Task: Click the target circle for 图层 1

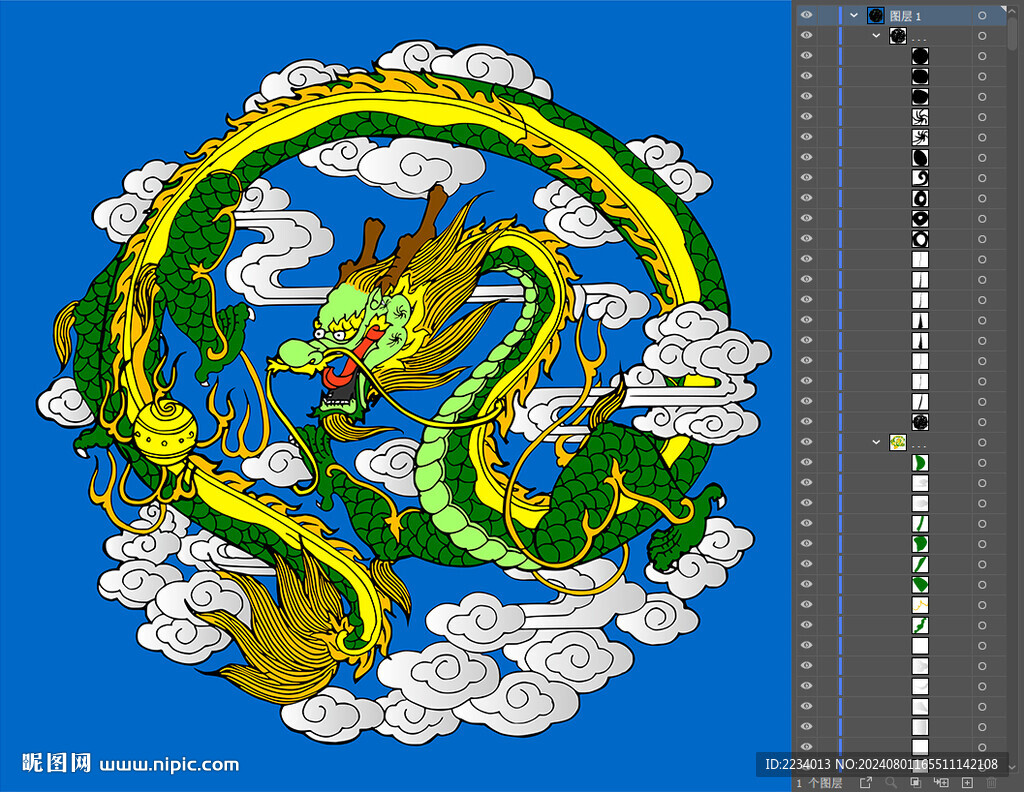Action: [x=982, y=15]
